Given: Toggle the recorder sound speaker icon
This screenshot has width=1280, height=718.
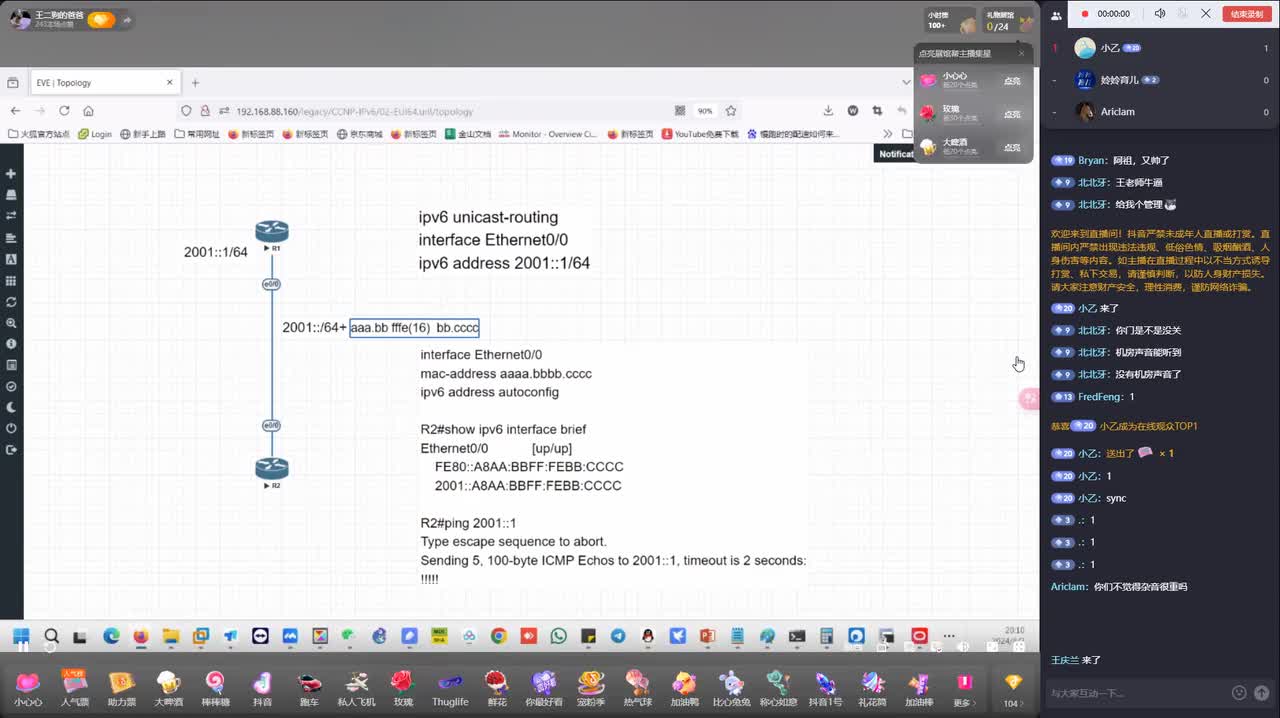Looking at the screenshot, I should 1160,14.
